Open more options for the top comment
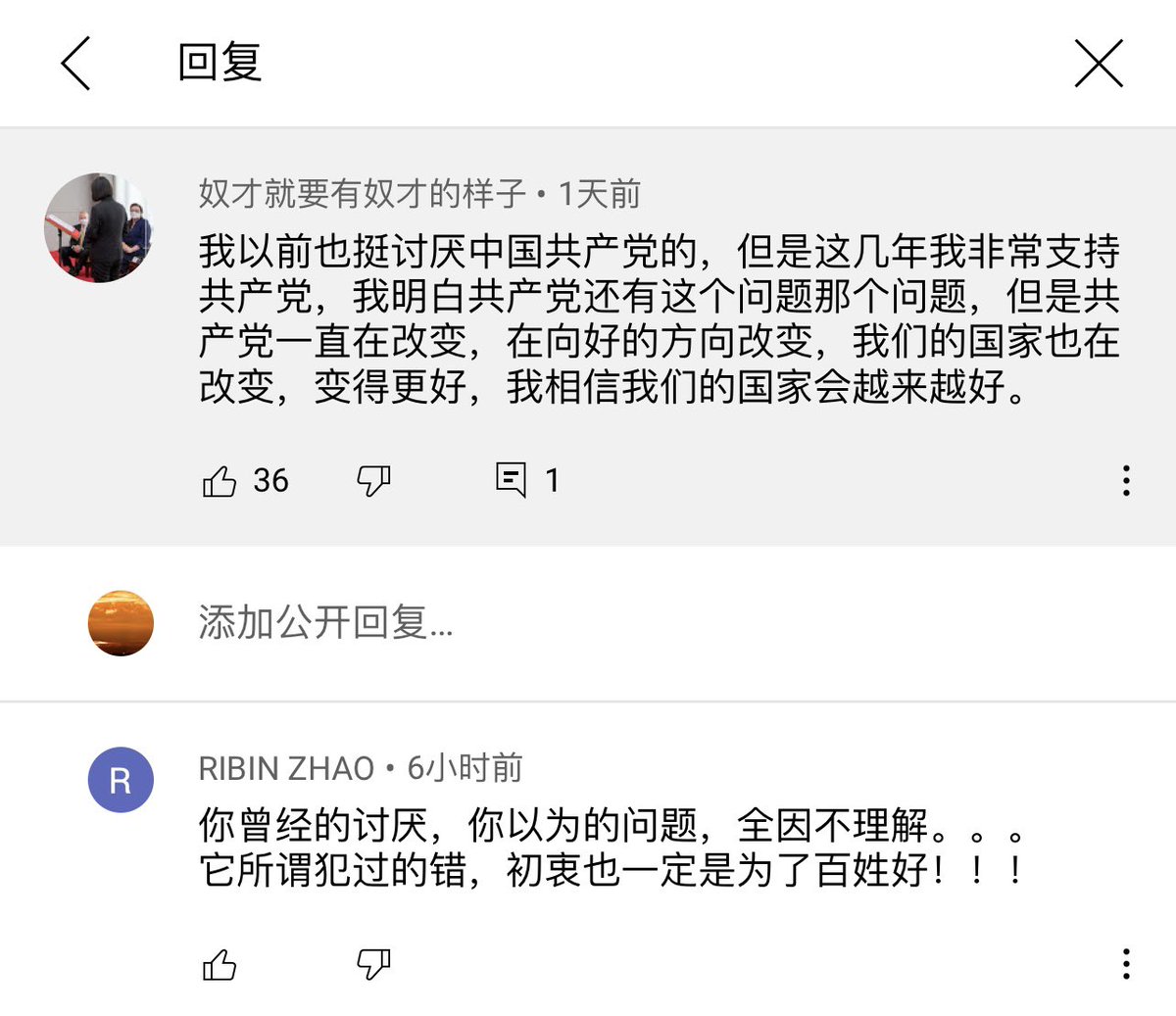Viewport: 1176px width, 1016px height. pos(1126,481)
